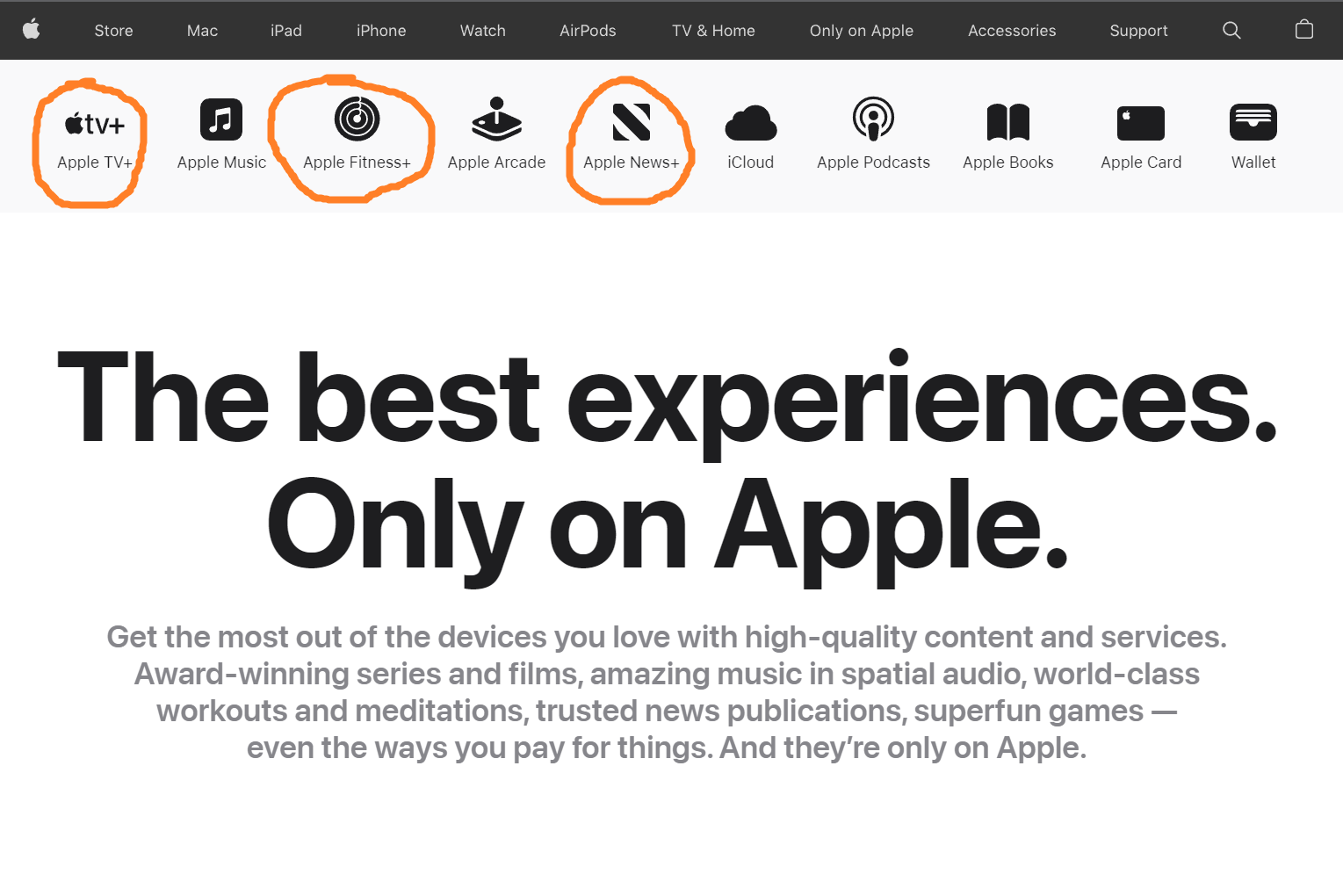Click the Apple Music text link
Image resolution: width=1343 pixels, height=896 pixels.
[221, 163]
